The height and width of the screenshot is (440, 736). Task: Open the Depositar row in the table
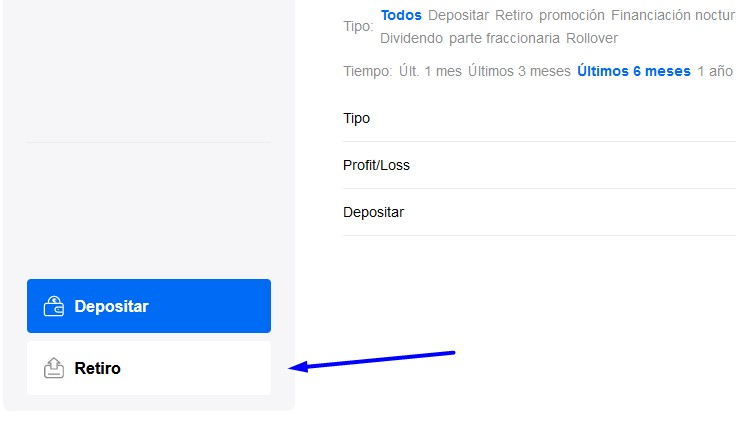click(x=539, y=212)
